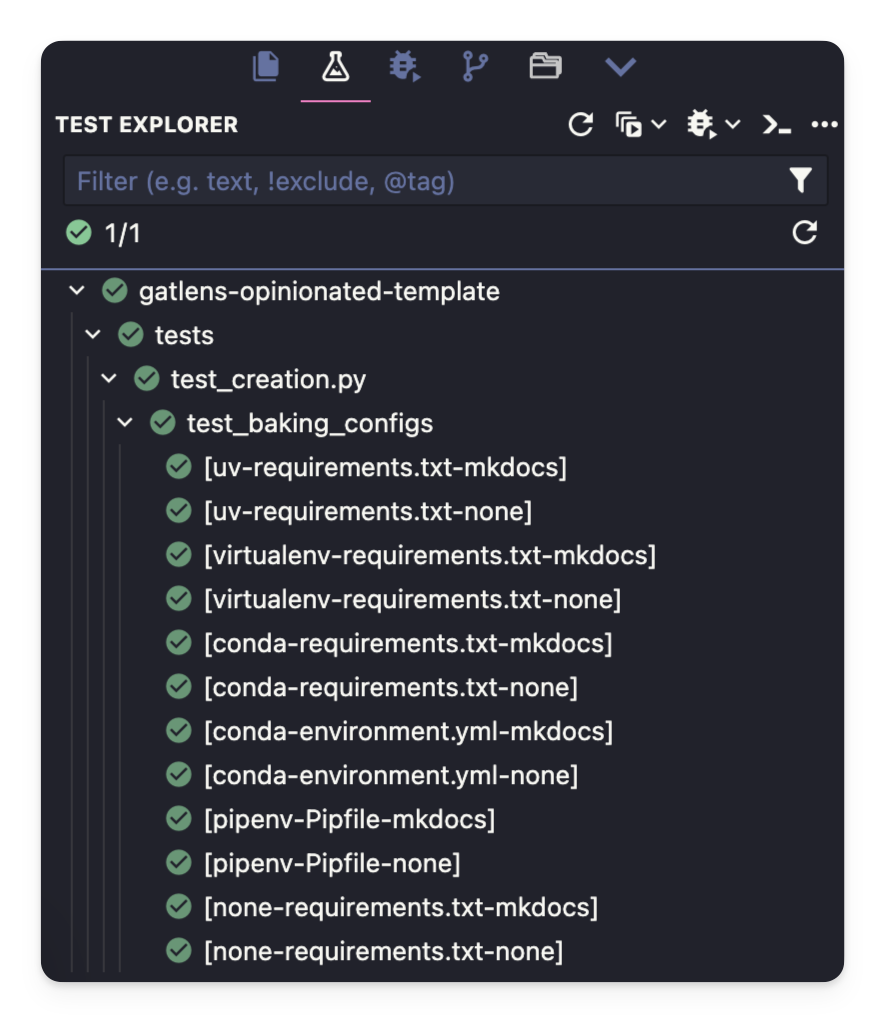885x1023 pixels.
Task: Select test_baking_configs test function
Action: coord(310,424)
